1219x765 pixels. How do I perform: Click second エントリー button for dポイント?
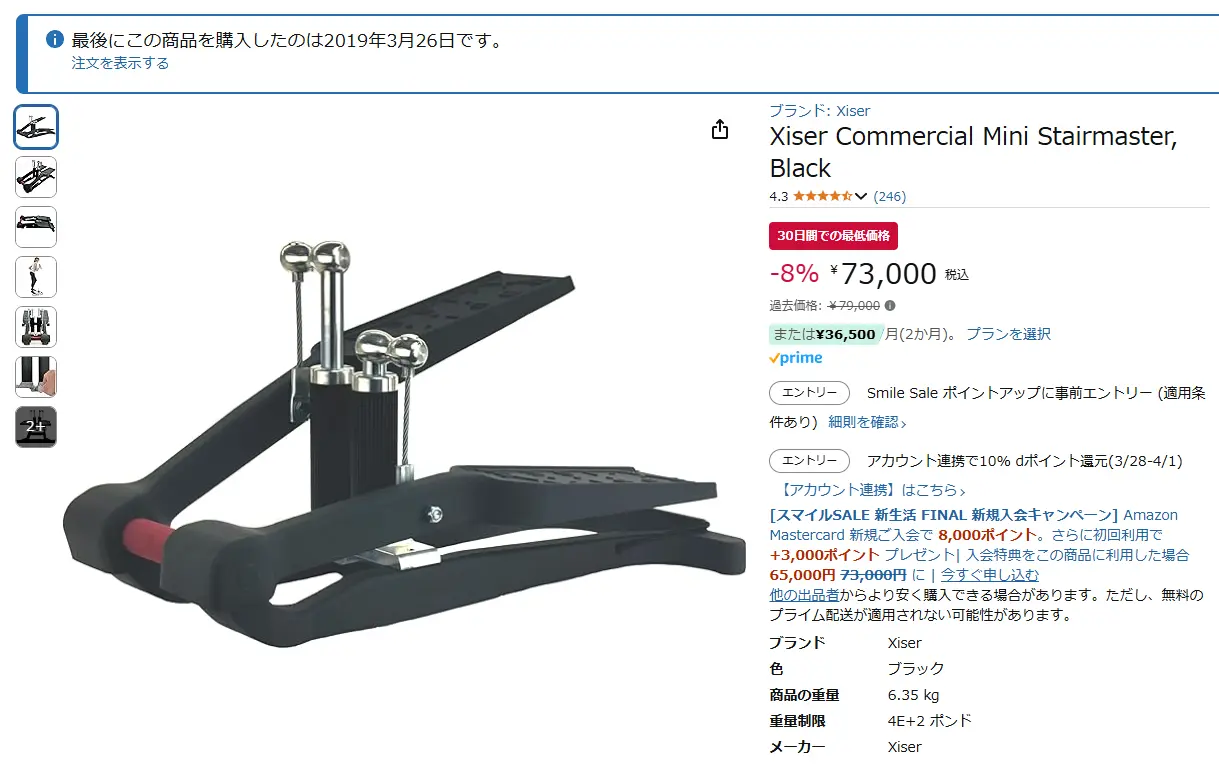[x=809, y=461]
